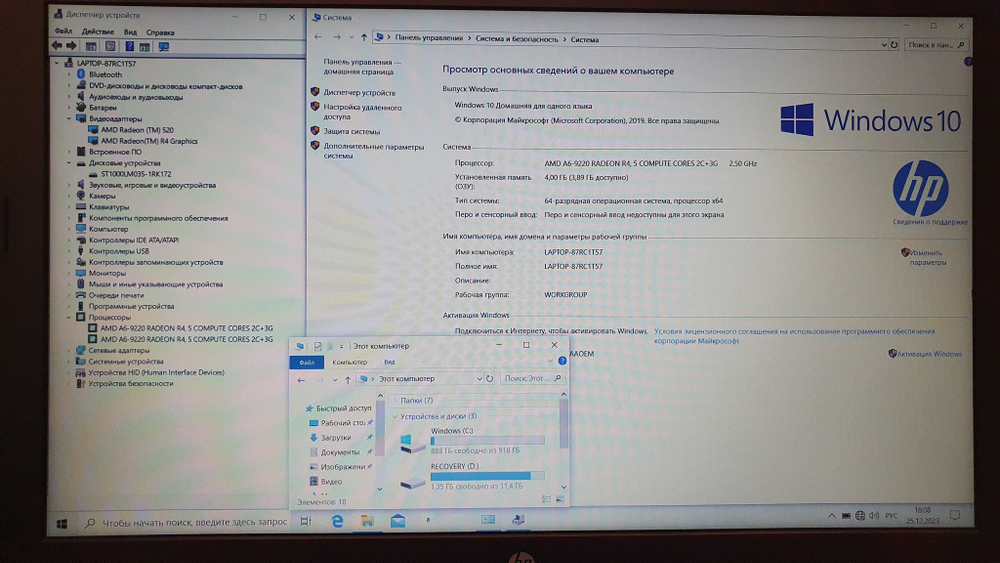
Task: Click the Refresh icon in System window address bar
Action: (894, 45)
